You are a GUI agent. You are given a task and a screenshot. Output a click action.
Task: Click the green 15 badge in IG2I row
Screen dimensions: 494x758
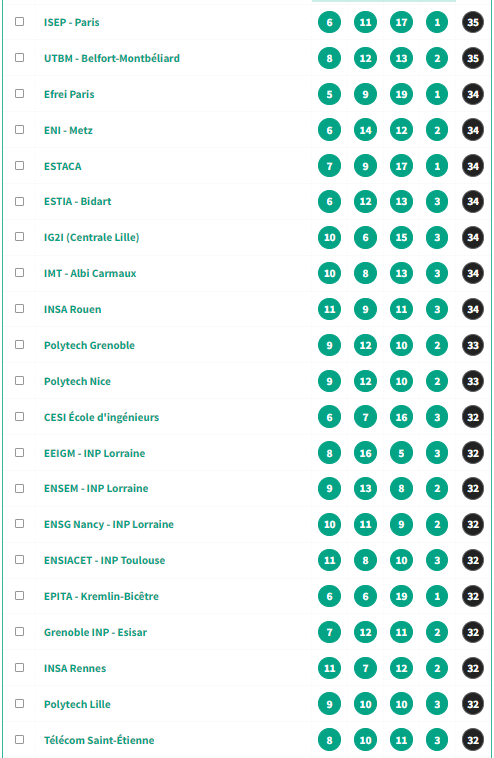click(401, 237)
